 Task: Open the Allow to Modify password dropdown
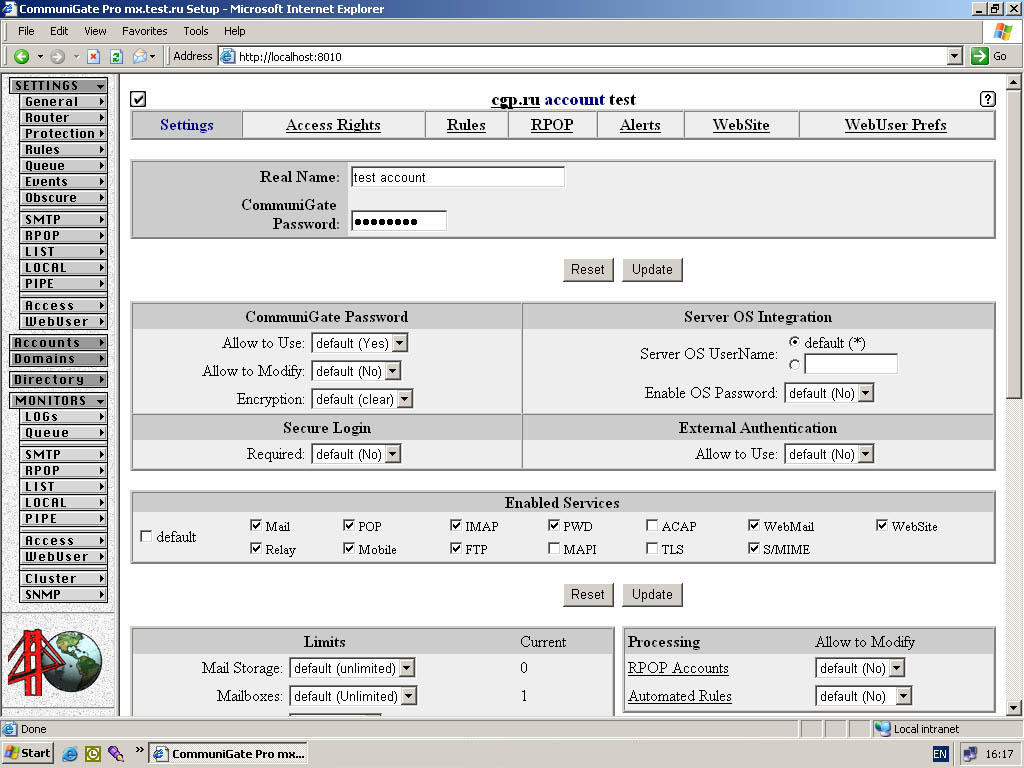pyautogui.click(x=356, y=371)
